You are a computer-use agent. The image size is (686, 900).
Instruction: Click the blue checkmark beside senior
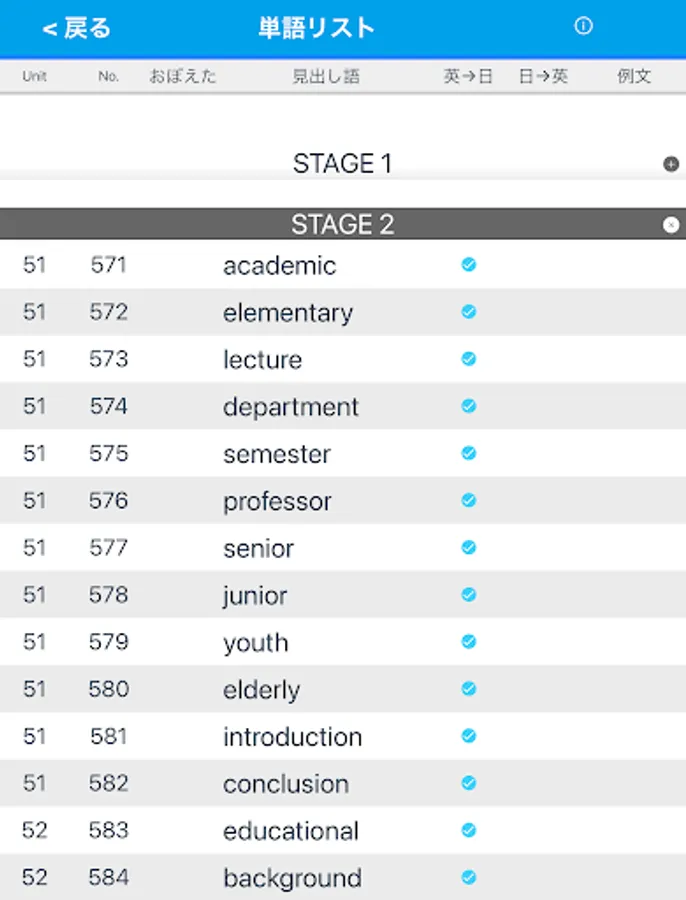click(x=468, y=547)
